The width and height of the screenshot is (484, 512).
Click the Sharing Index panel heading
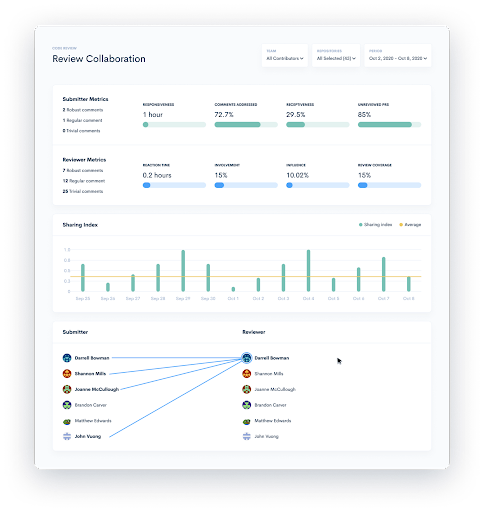pos(80,225)
